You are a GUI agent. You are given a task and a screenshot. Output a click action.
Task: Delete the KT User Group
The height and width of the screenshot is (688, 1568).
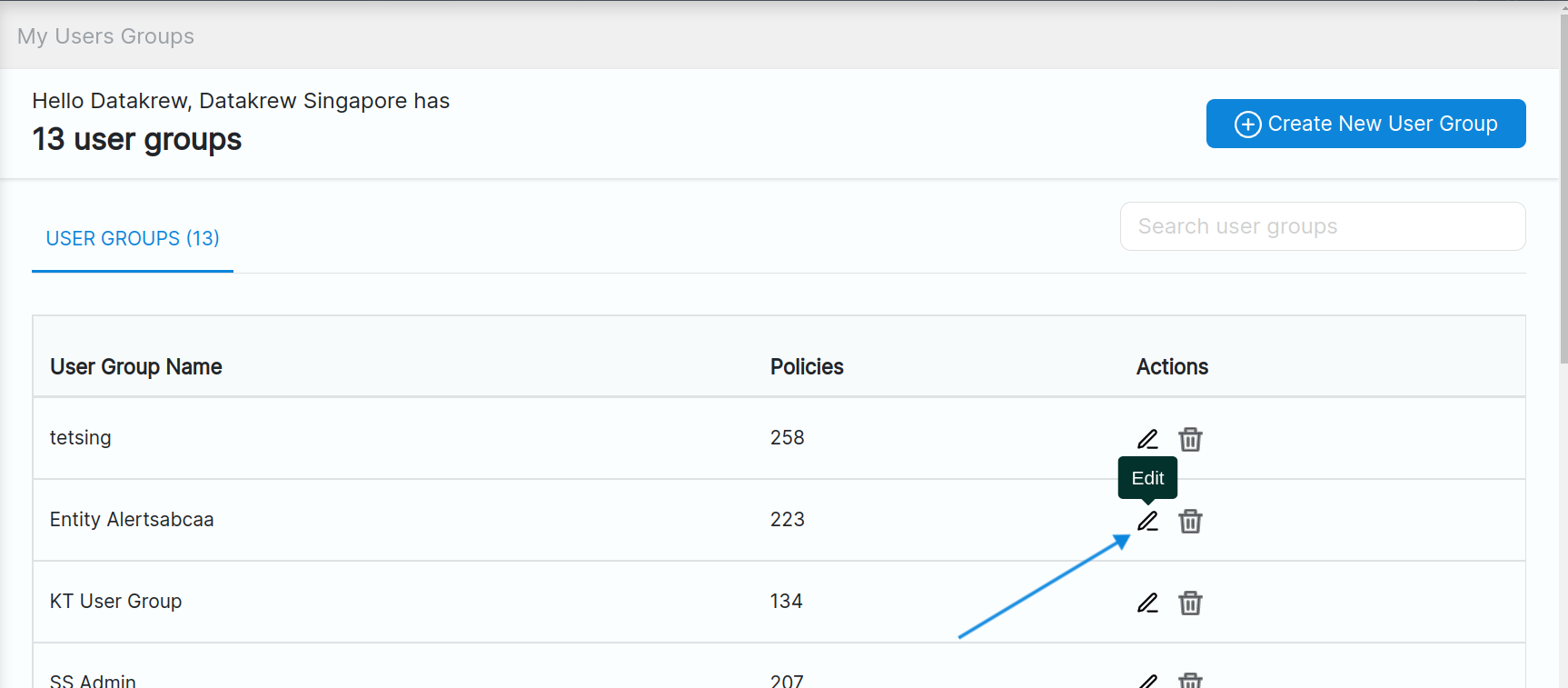pyautogui.click(x=1190, y=603)
